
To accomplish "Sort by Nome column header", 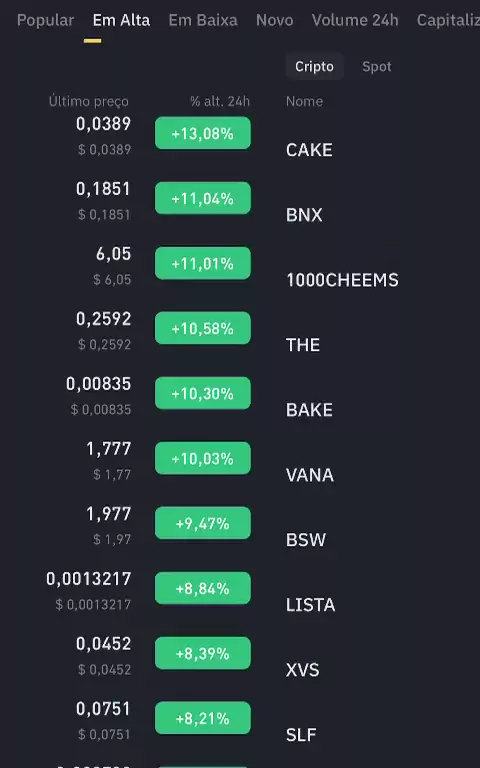I will tap(304, 101).
